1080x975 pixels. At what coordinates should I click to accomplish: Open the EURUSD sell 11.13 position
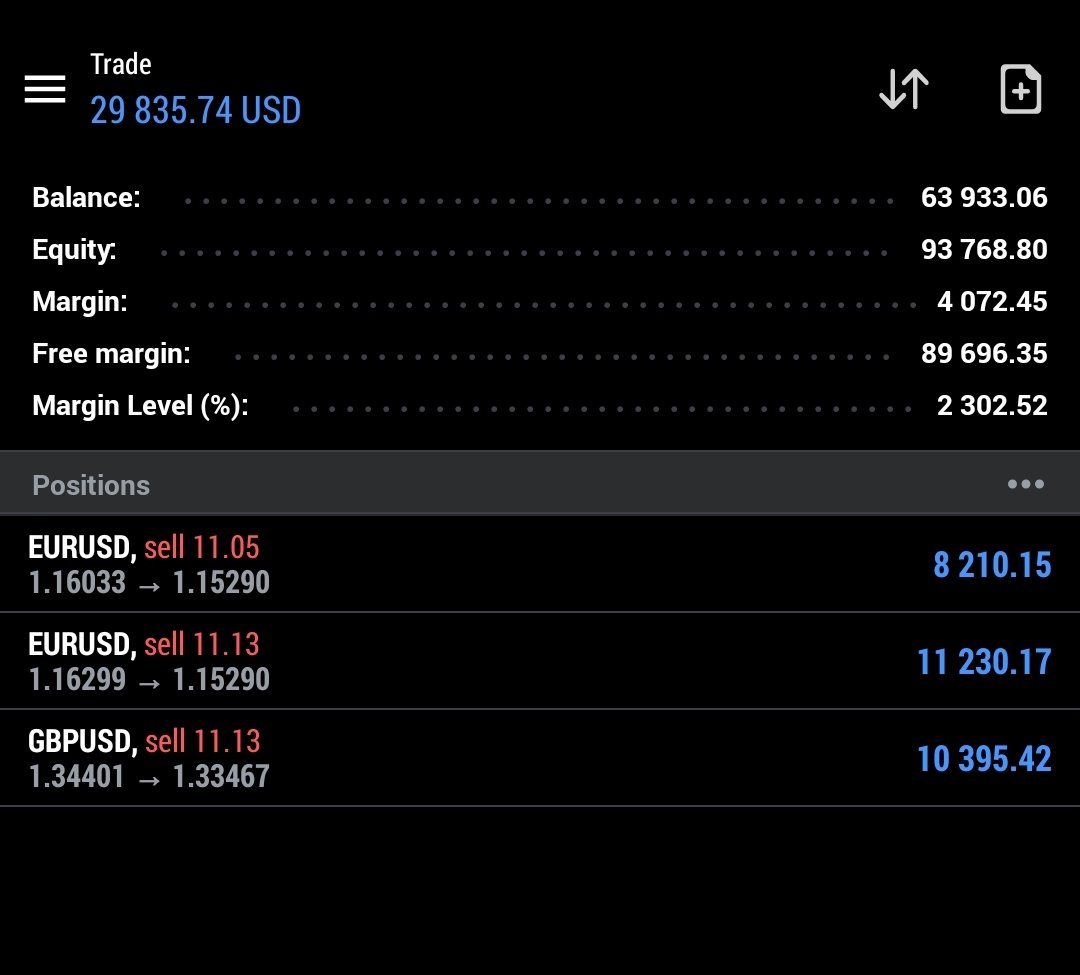[x=540, y=661]
